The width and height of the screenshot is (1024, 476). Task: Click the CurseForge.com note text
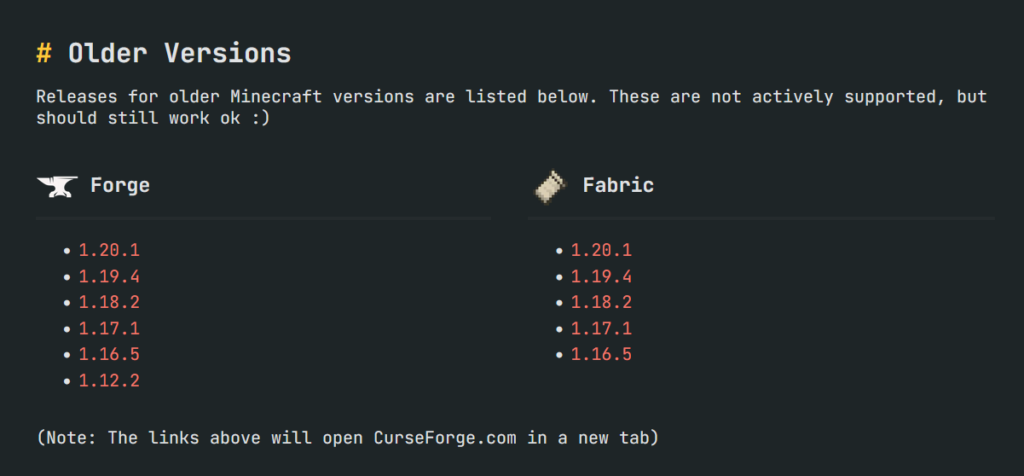coord(347,438)
